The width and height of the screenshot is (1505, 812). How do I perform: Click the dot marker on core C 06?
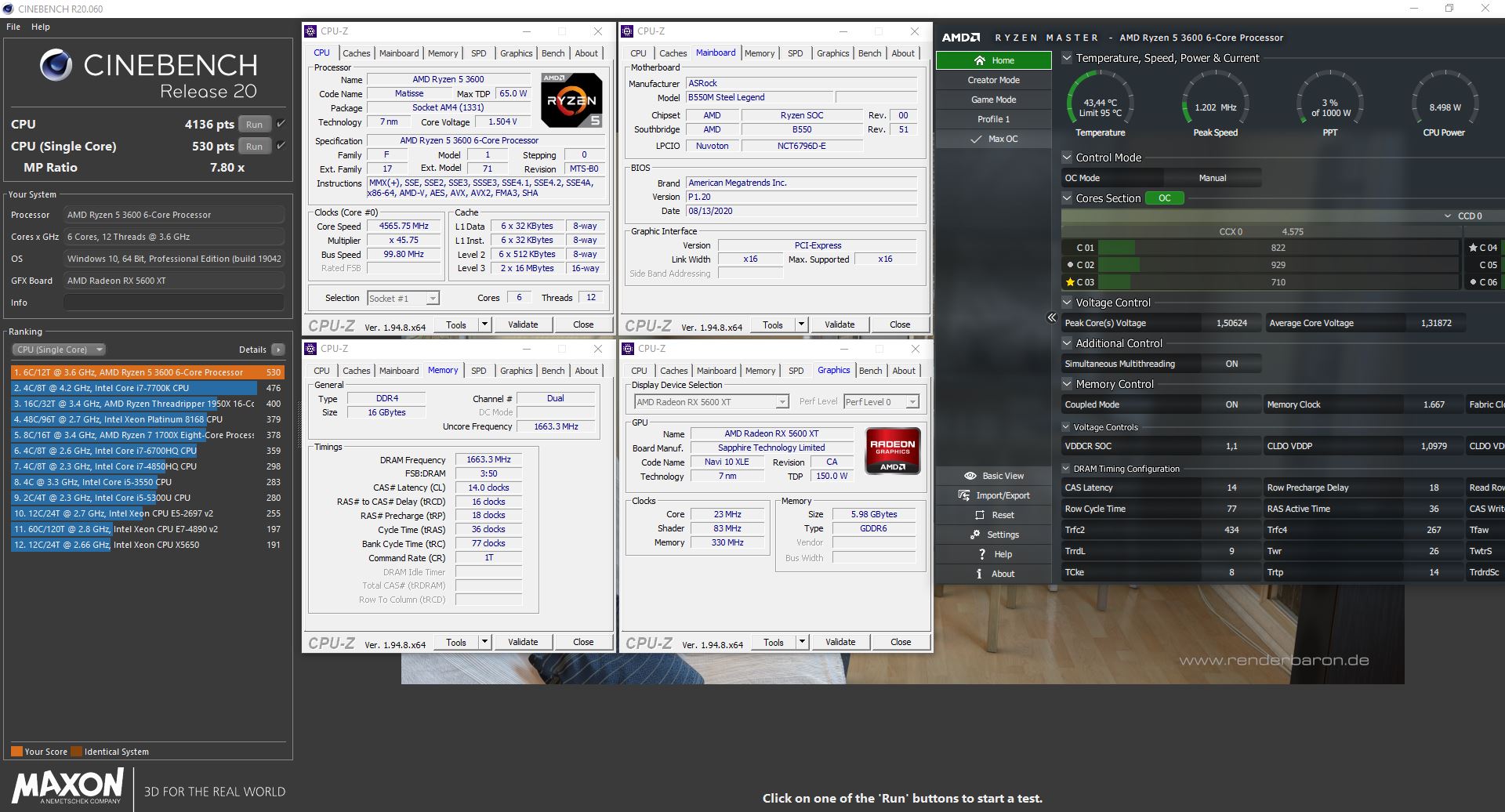(x=1473, y=282)
